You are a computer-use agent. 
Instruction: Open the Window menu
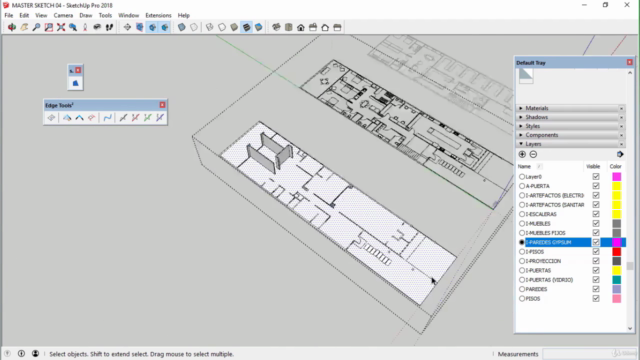coord(129,16)
